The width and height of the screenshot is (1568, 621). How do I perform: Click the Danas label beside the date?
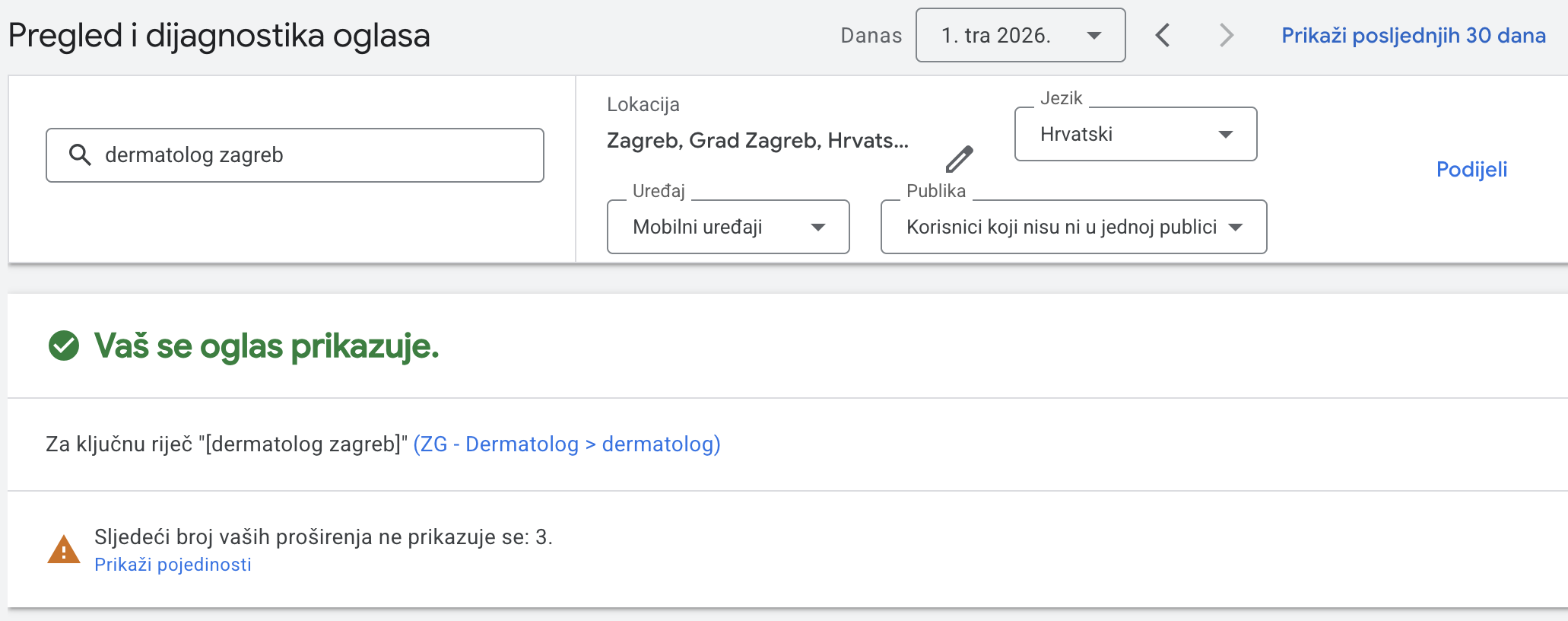pyautogui.click(x=871, y=36)
